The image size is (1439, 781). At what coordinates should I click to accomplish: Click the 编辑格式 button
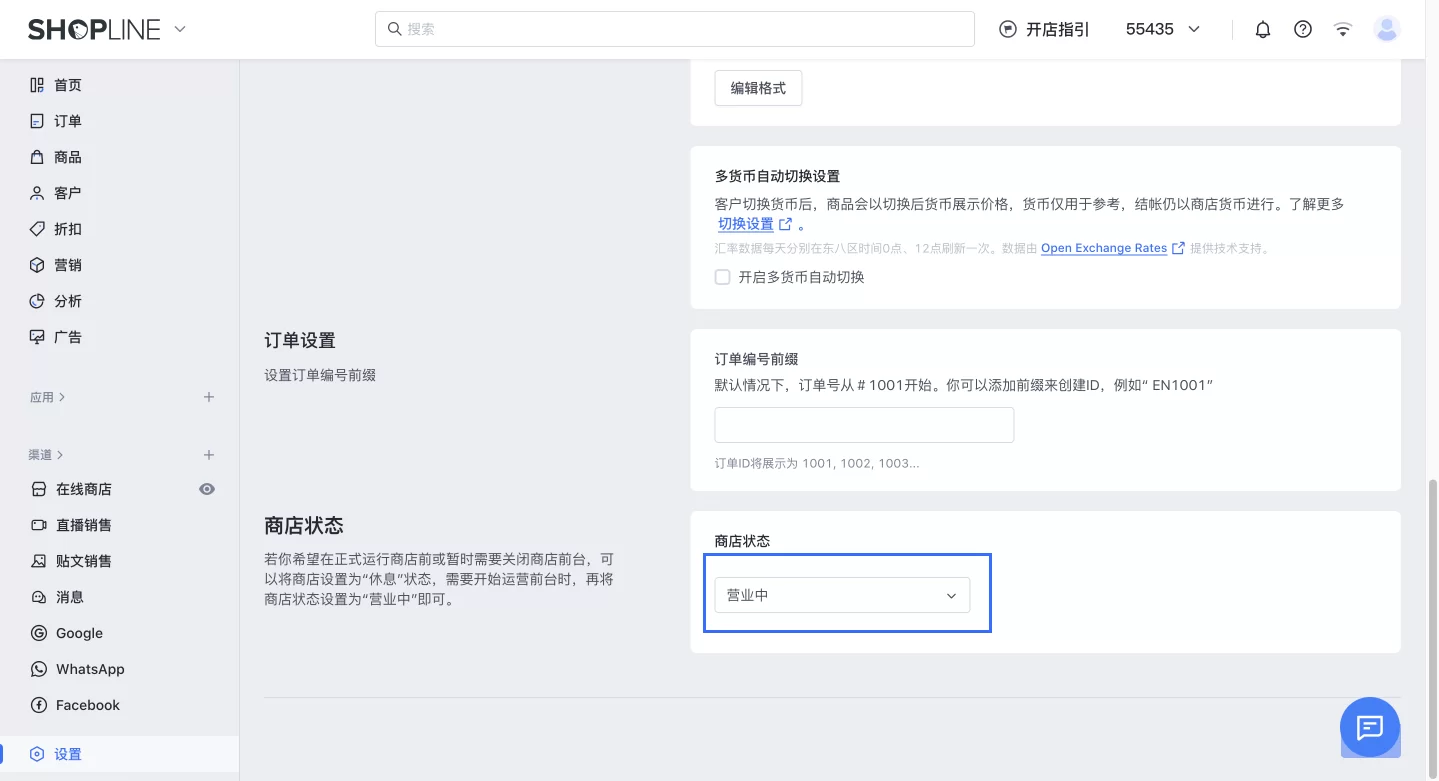point(757,87)
